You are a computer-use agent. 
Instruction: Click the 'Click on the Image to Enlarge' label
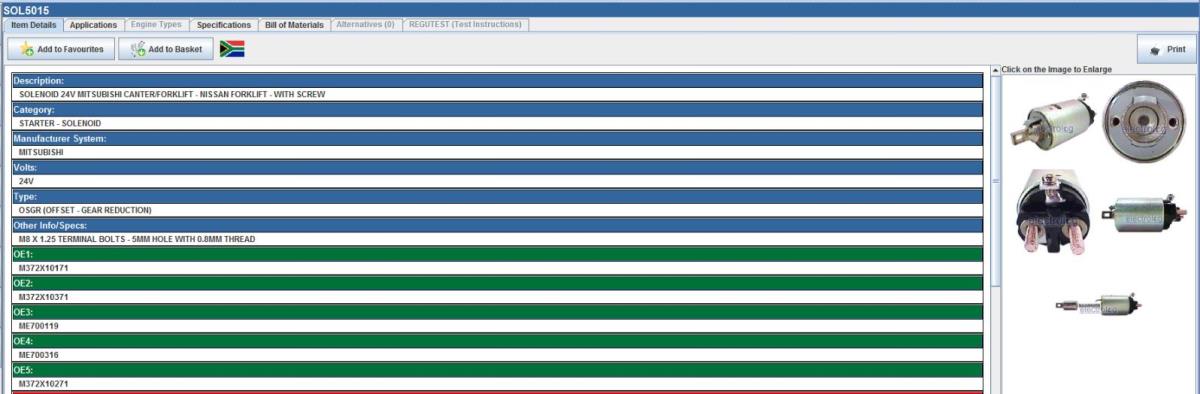click(1057, 69)
